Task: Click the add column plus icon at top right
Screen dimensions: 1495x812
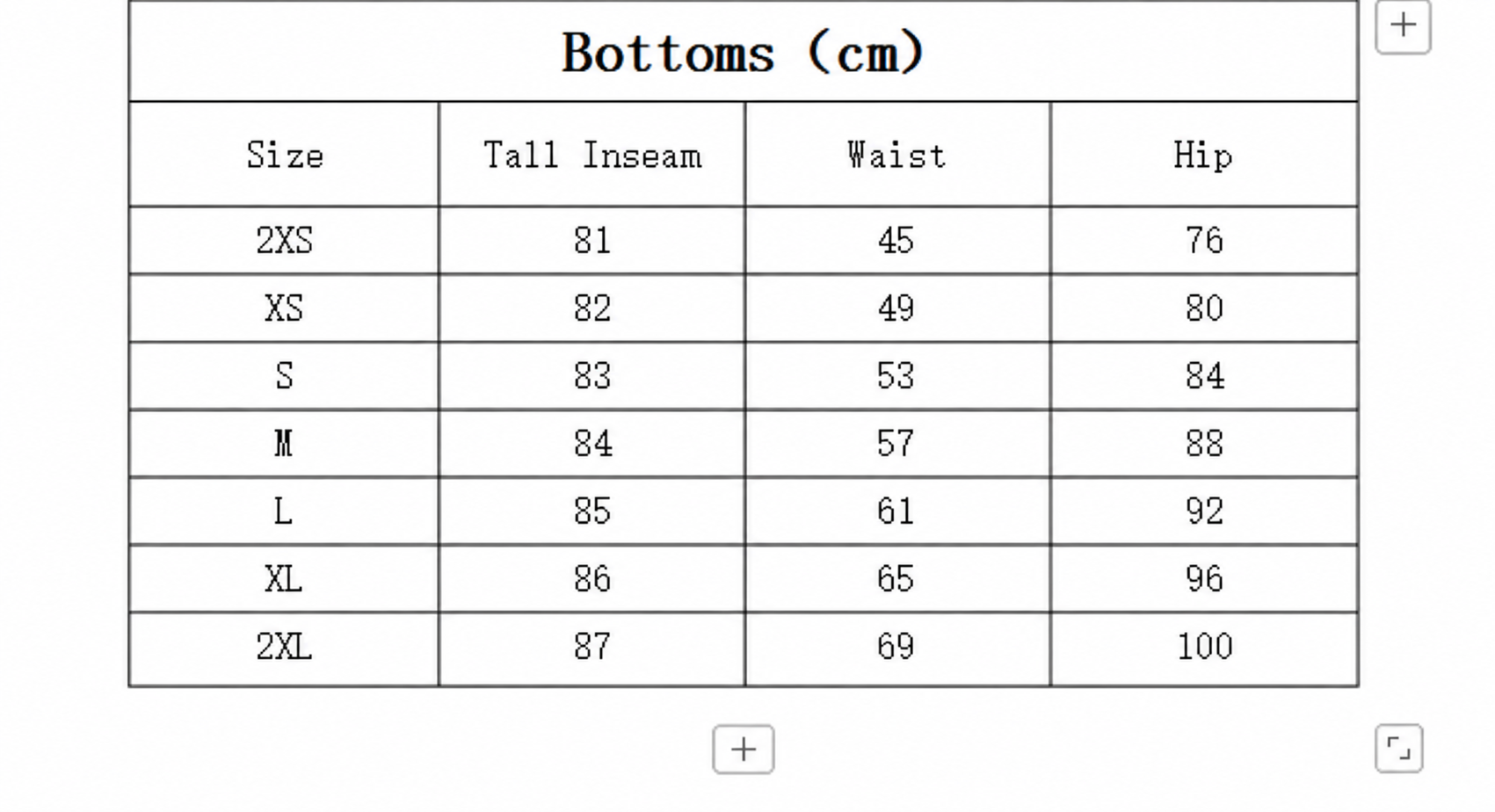Action: click(1403, 25)
